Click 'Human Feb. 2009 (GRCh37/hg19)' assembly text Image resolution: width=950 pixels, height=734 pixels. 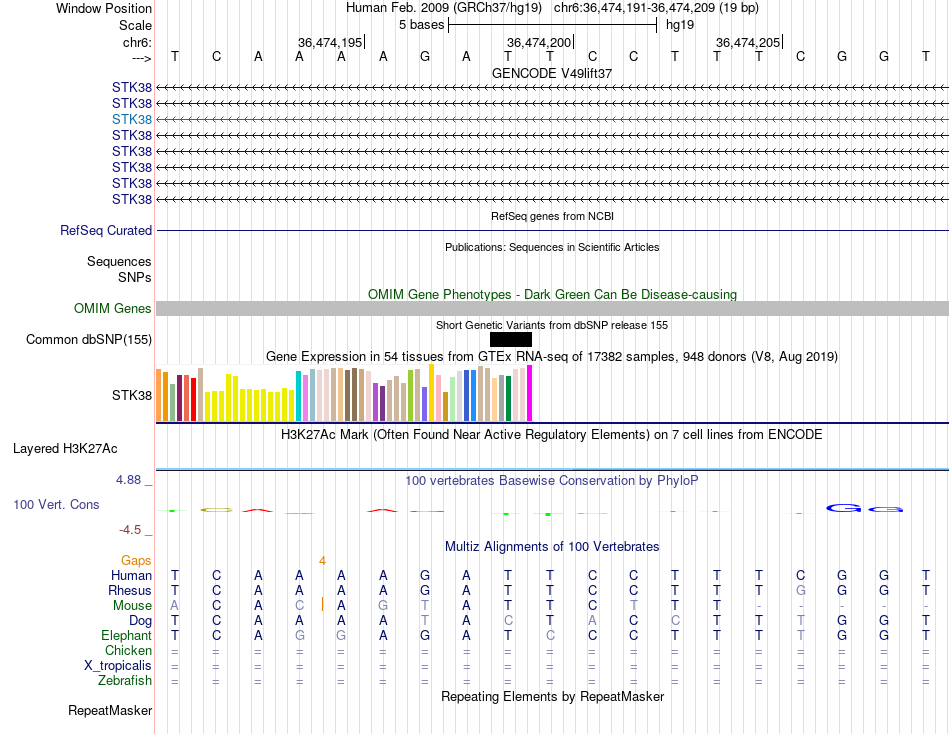(444, 8)
